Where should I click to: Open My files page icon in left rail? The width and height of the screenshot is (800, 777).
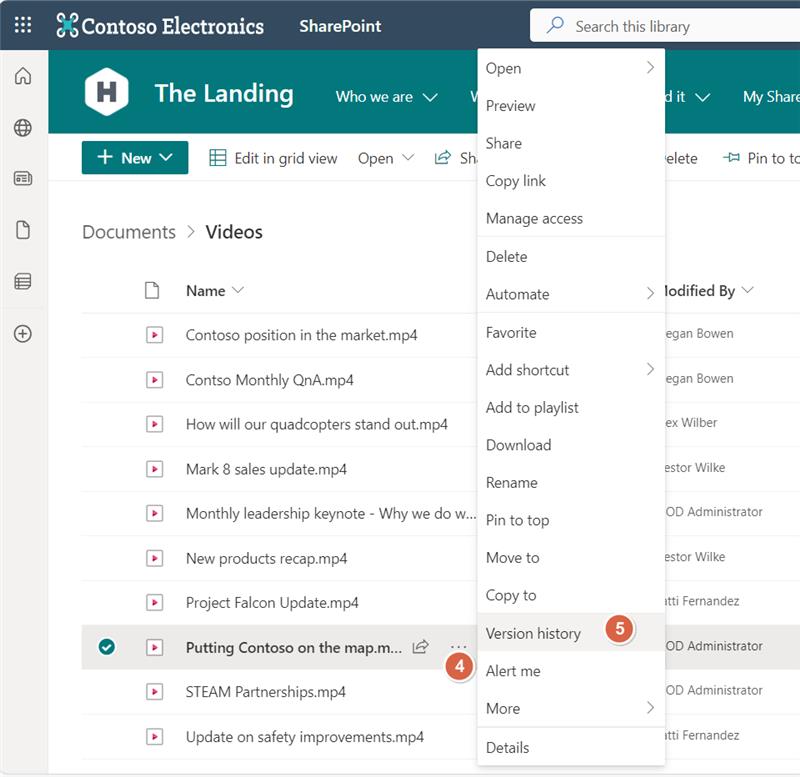coord(23,230)
